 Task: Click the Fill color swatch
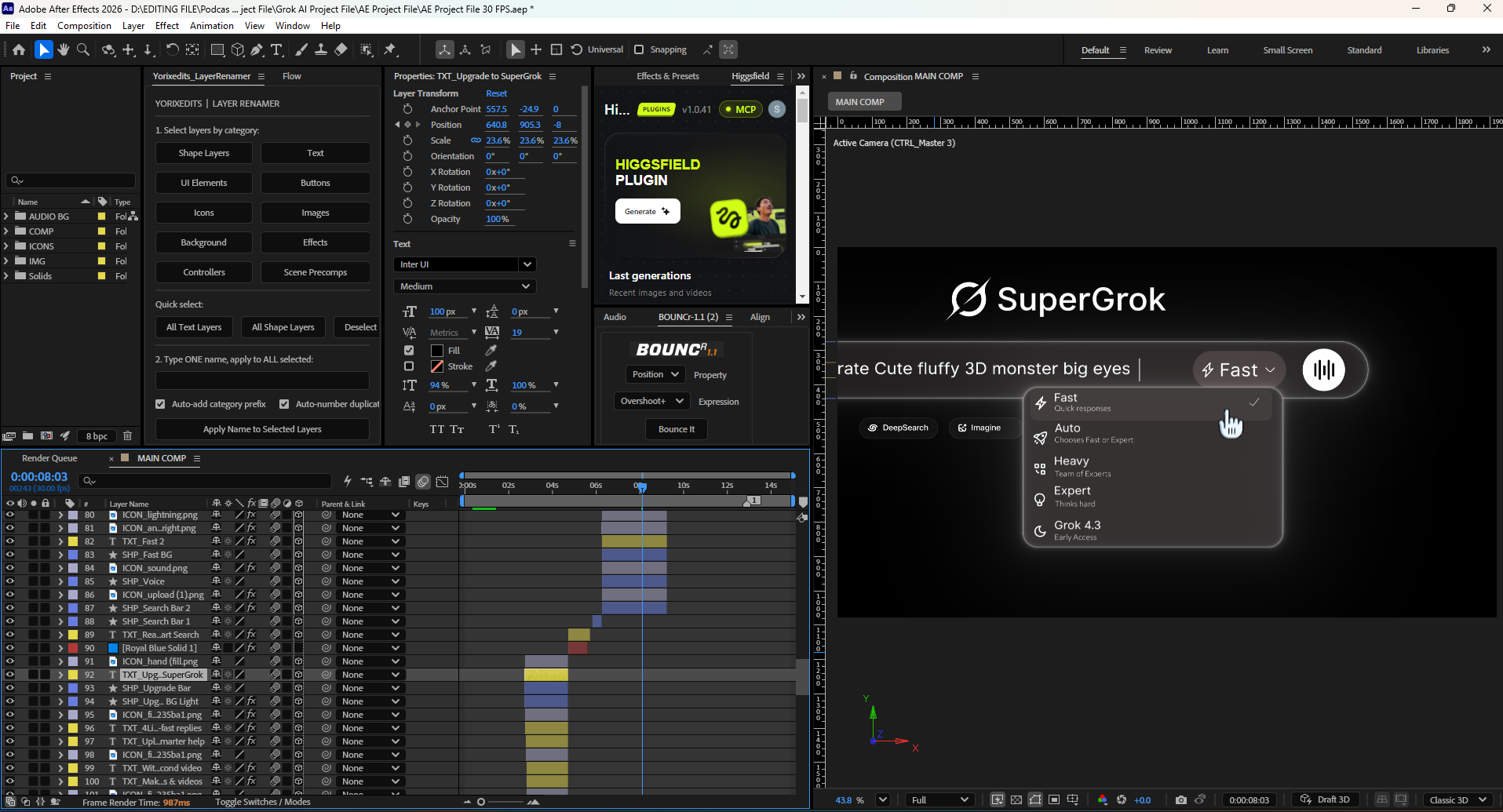pyautogui.click(x=437, y=350)
